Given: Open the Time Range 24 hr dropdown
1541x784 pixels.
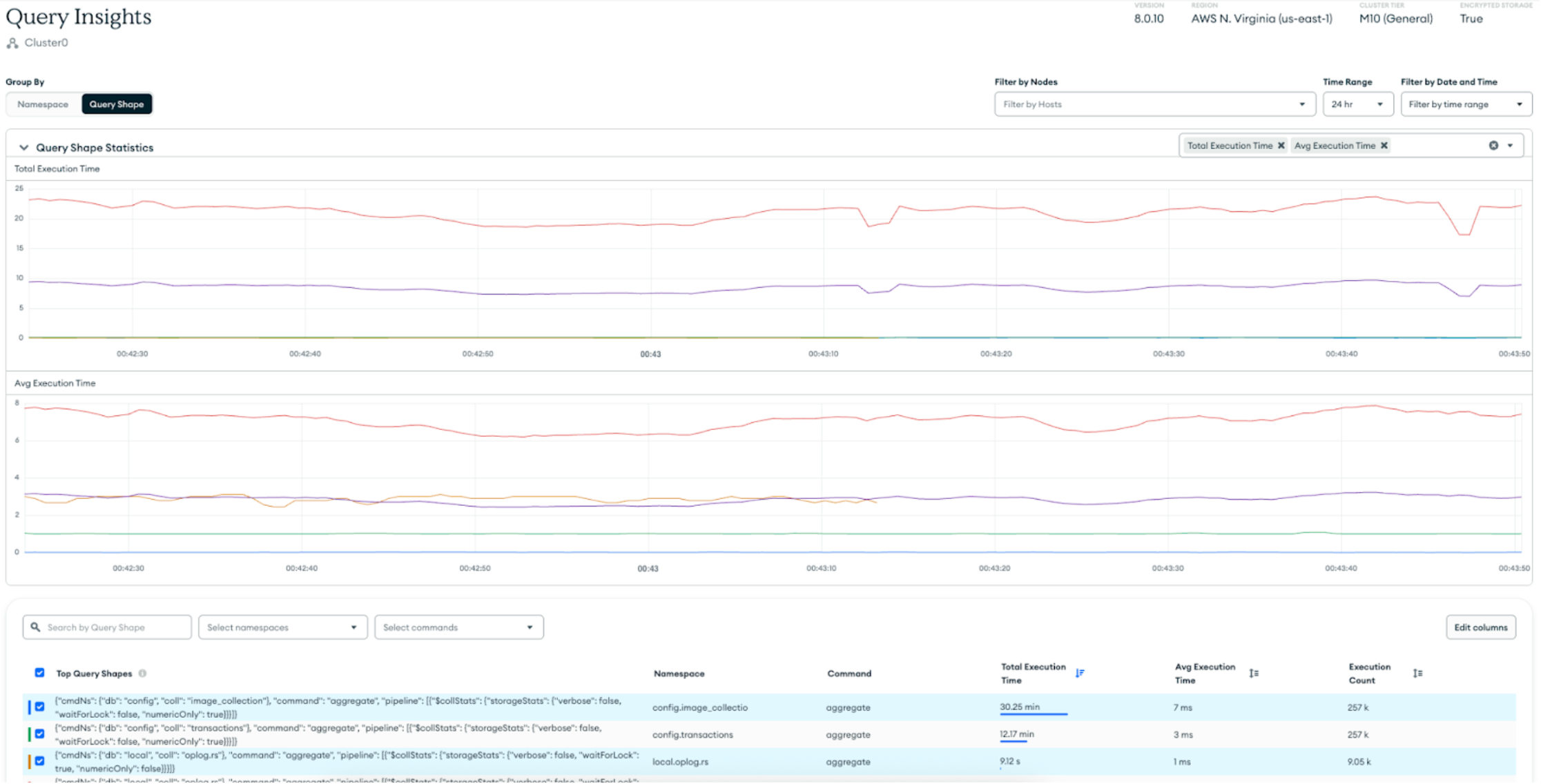Looking at the screenshot, I should pyautogui.click(x=1357, y=104).
